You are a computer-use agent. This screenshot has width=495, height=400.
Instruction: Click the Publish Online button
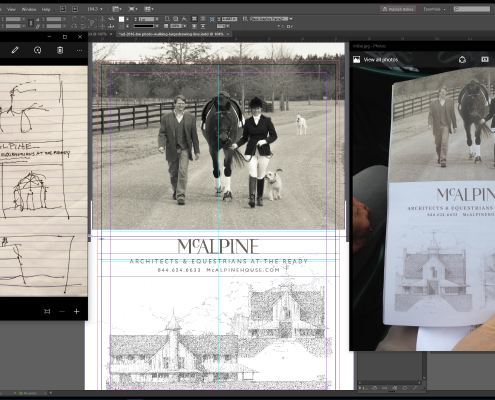pos(398,9)
